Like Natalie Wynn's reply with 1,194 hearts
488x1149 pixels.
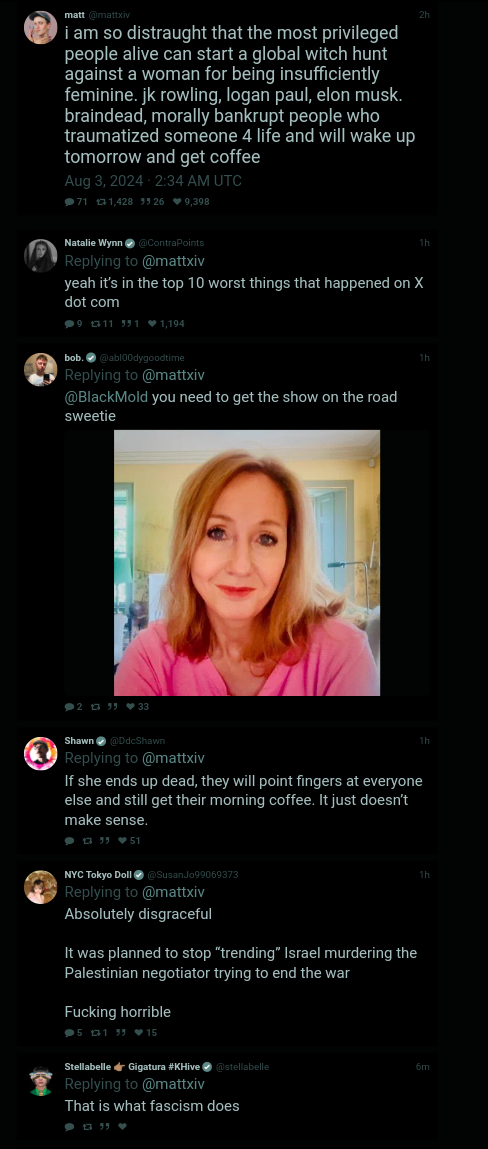(152, 323)
